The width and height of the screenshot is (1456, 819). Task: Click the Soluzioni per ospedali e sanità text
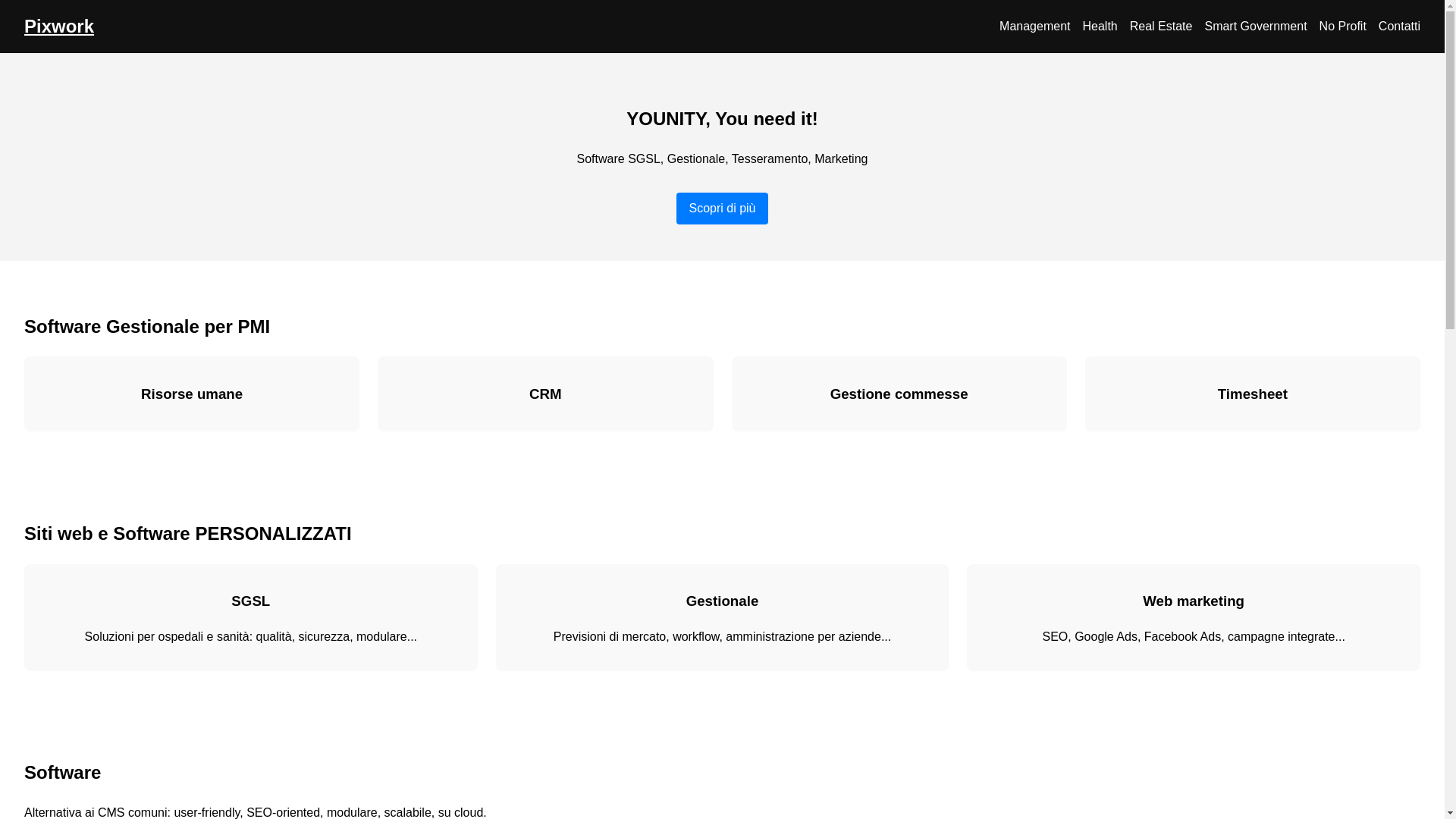click(x=251, y=637)
